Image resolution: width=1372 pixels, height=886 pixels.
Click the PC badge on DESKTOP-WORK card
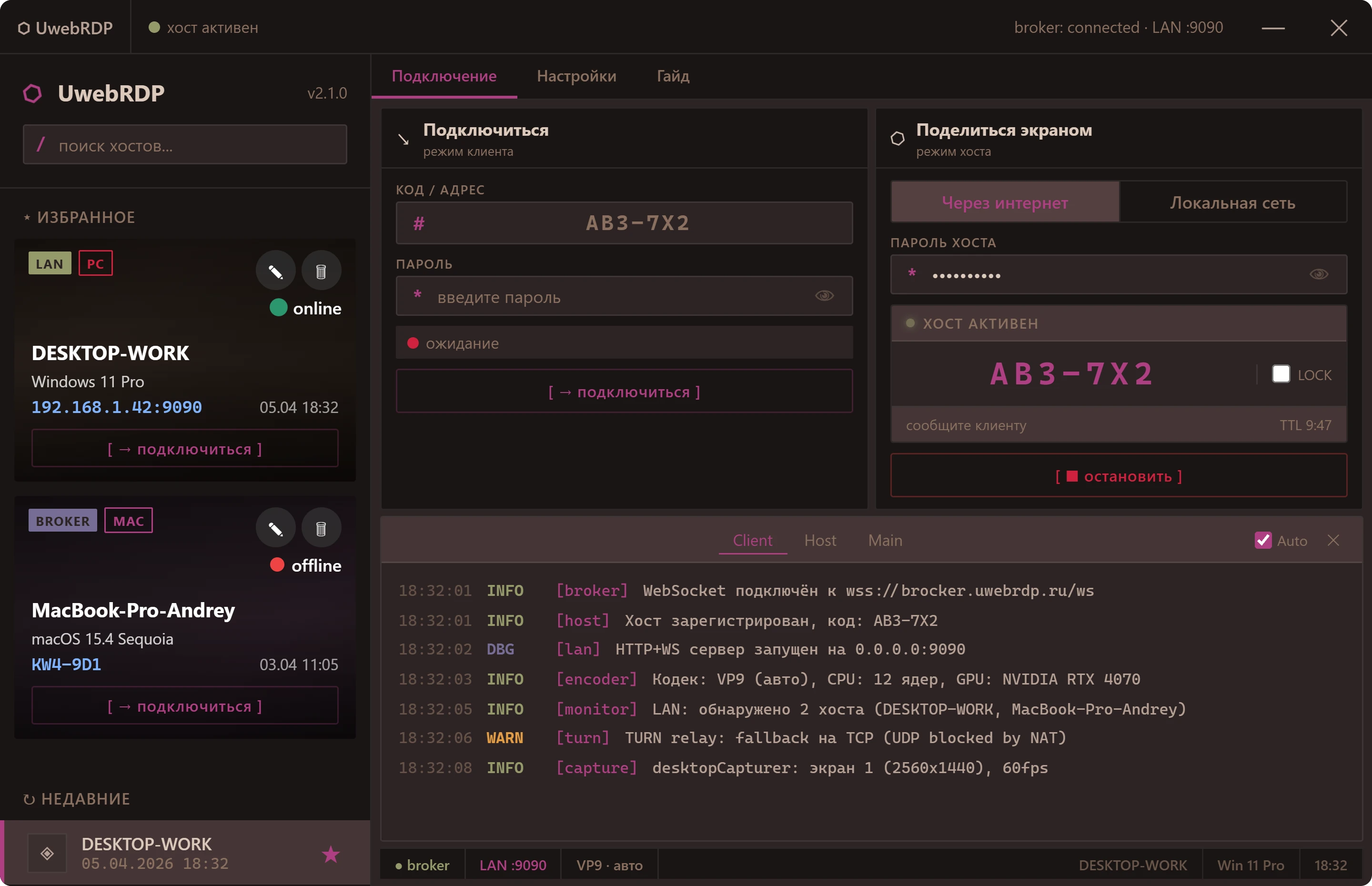click(x=95, y=263)
